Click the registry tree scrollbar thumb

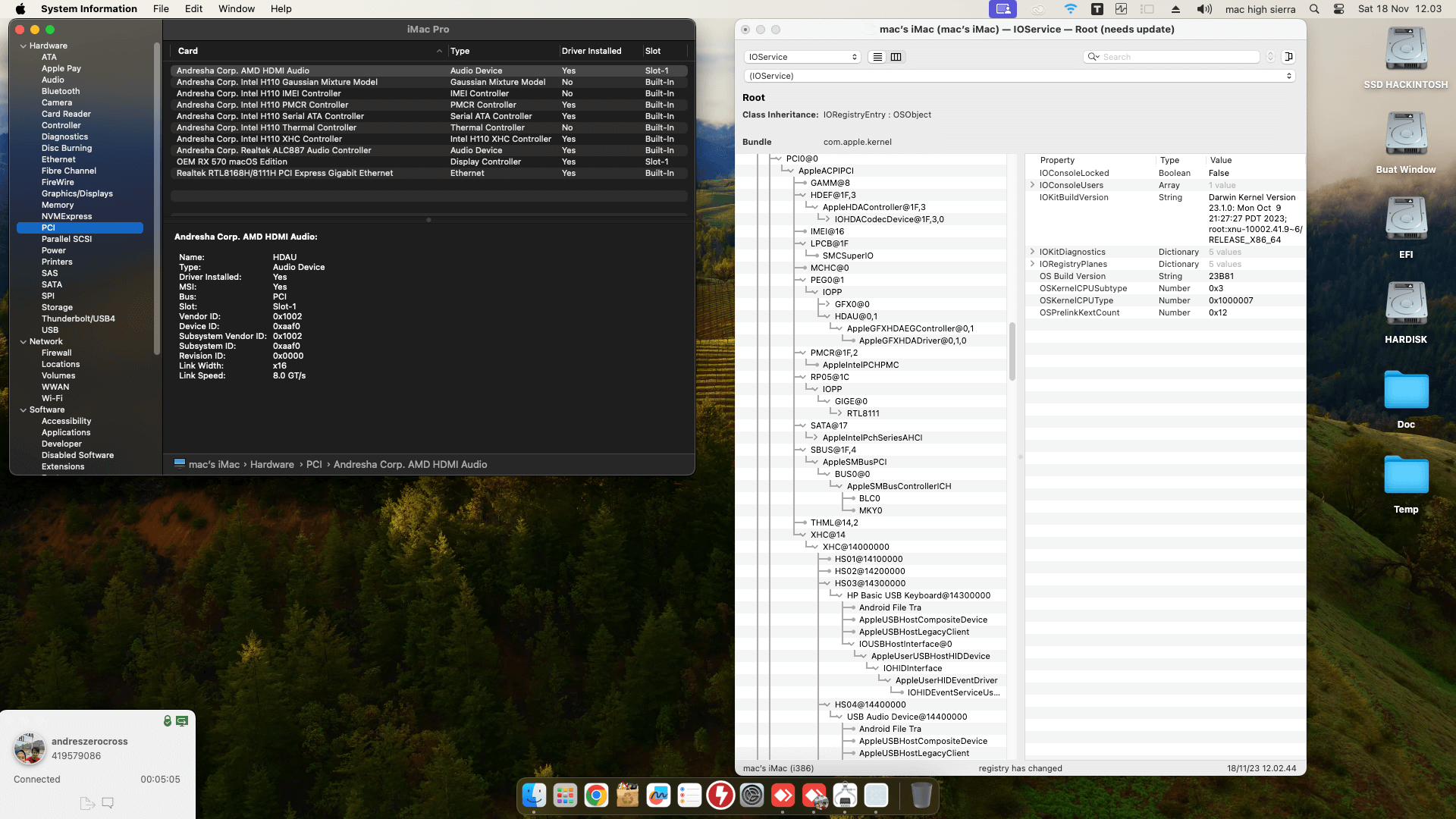click(x=1012, y=352)
